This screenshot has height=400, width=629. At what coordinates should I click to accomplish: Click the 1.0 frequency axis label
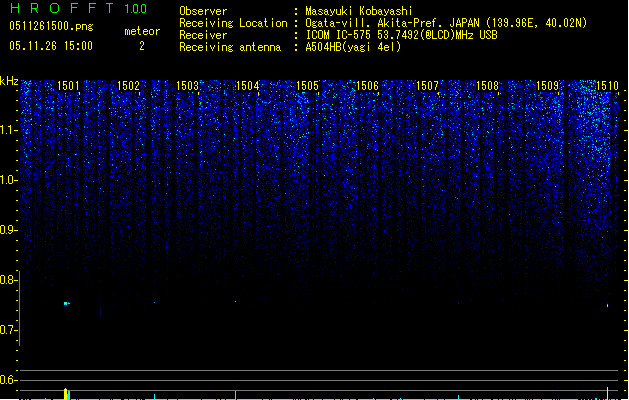[x=9, y=180]
